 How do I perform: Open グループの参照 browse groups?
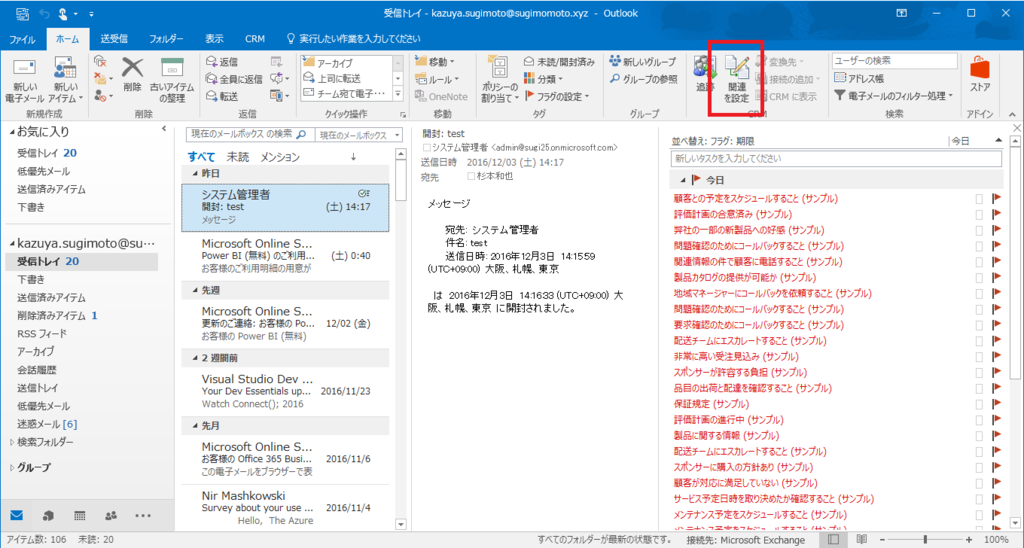click(644, 79)
